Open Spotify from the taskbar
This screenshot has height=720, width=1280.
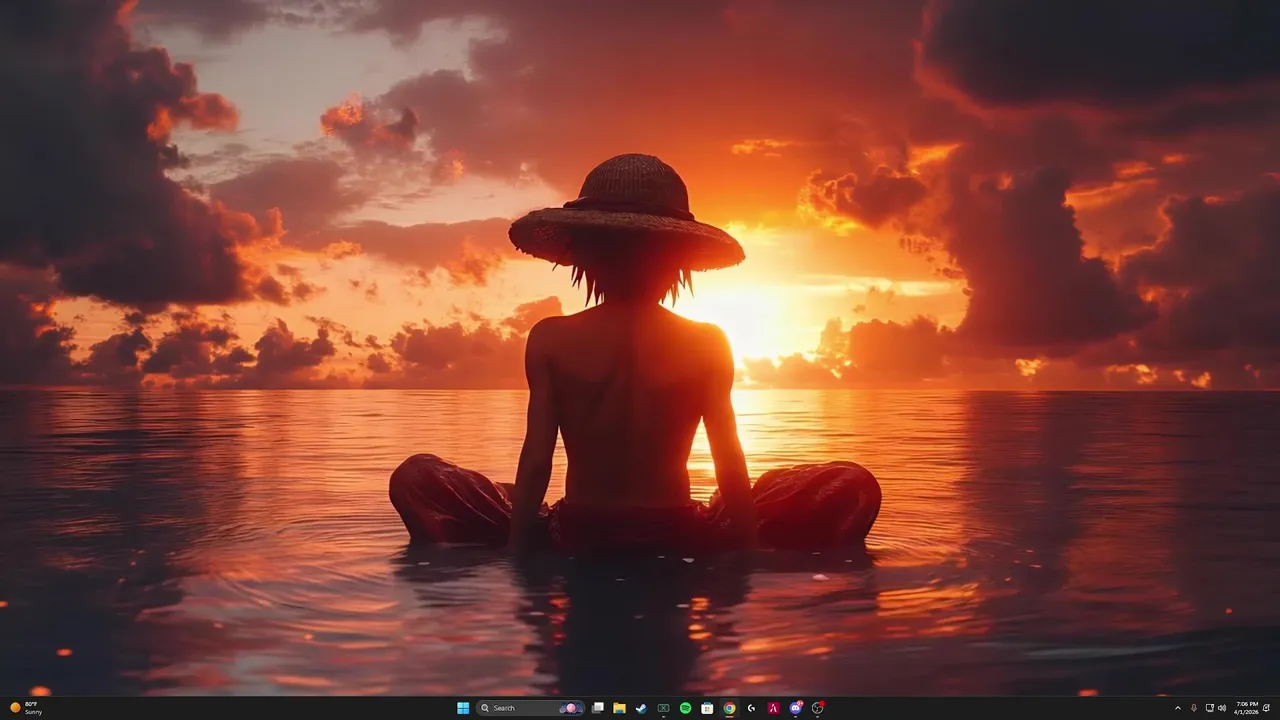pyautogui.click(x=685, y=708)
